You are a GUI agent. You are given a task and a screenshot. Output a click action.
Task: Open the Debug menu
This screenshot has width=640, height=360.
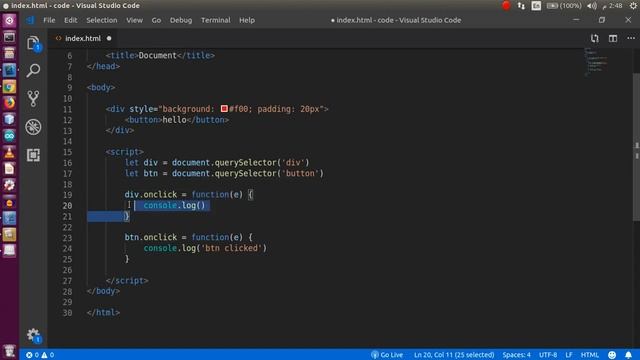point(181,20)
